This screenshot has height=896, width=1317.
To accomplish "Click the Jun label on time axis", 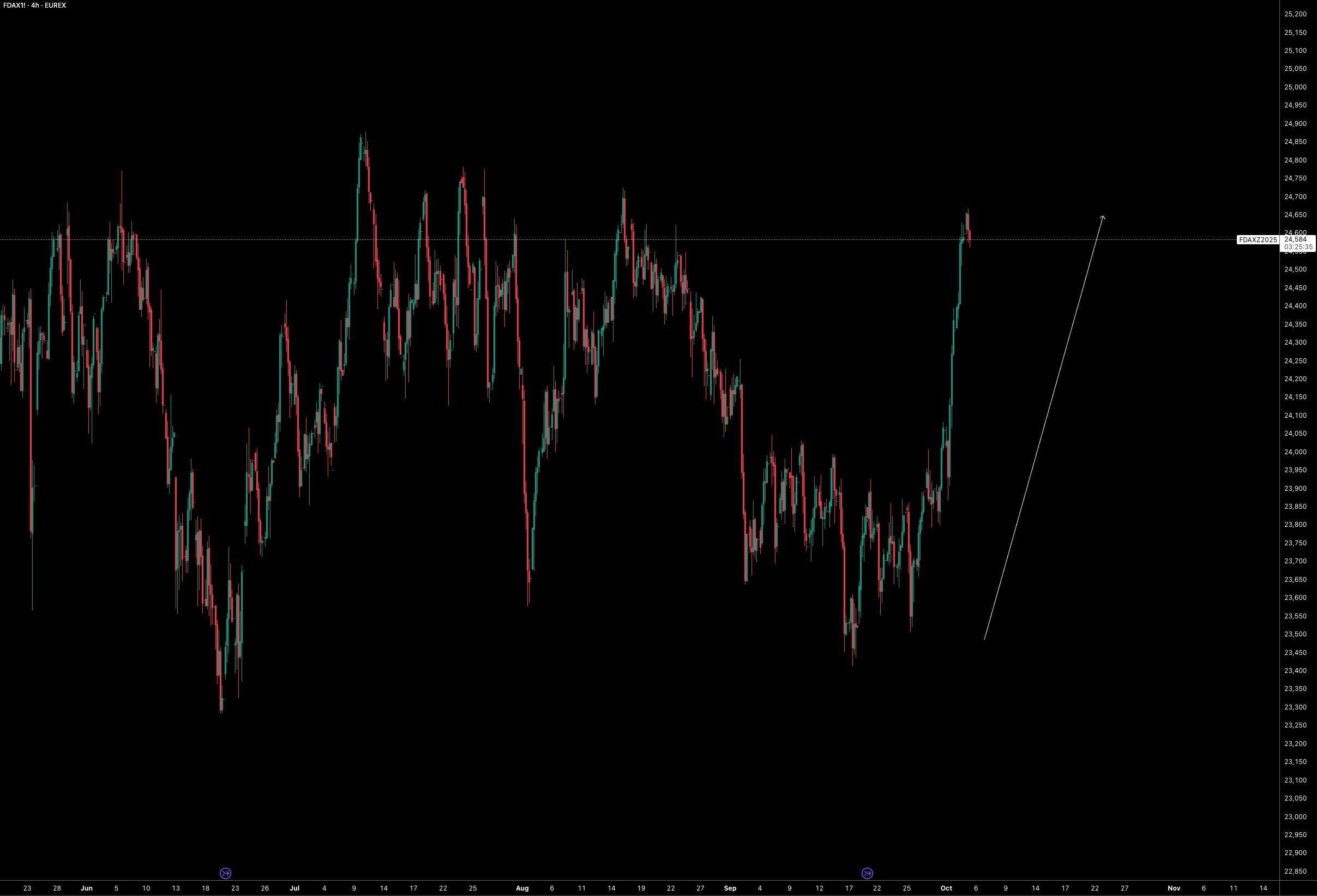I will coord(87,888).
